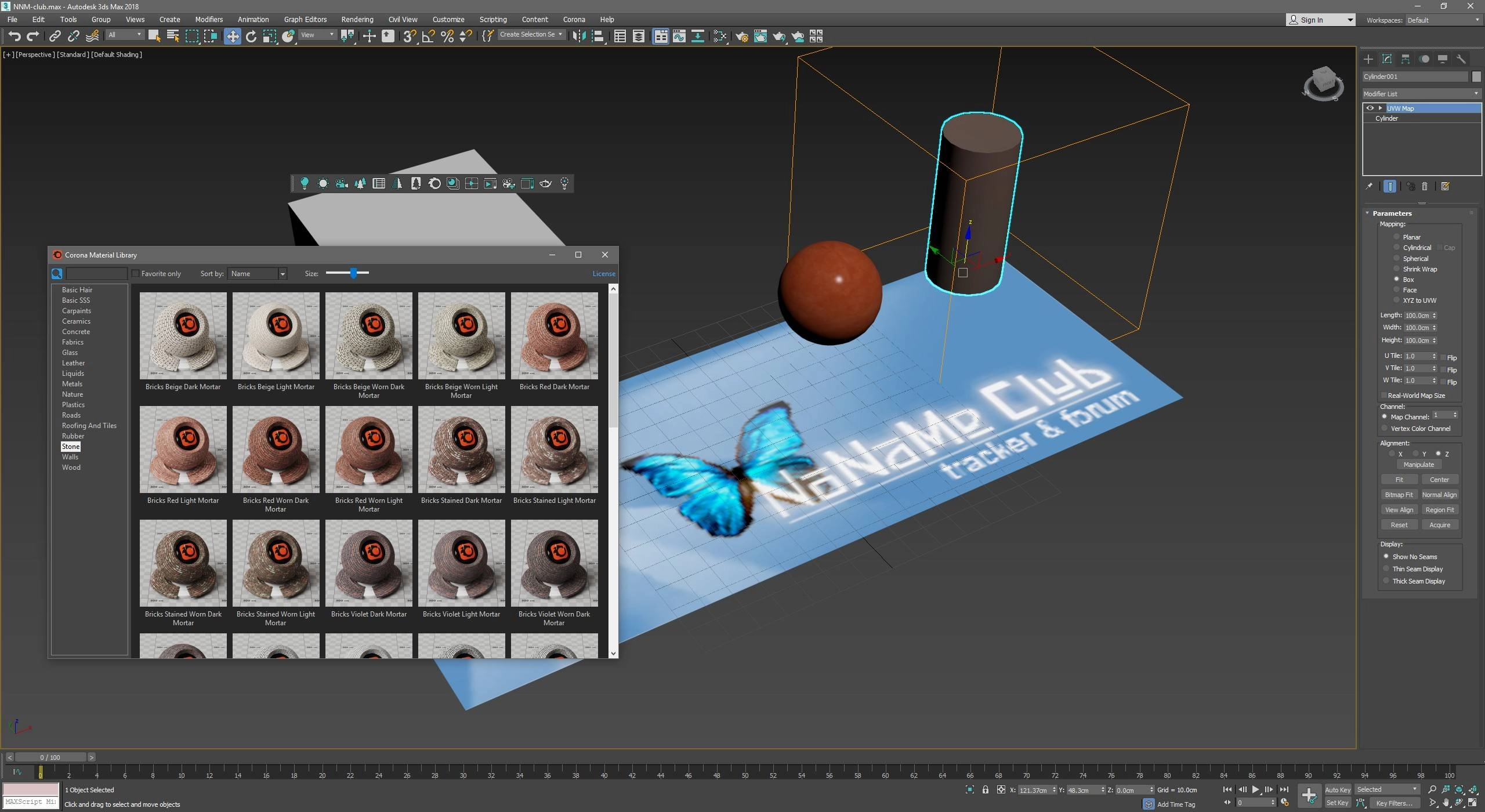Open the Corona menu
The image size is (1485, 812).
tap(574, 19)
